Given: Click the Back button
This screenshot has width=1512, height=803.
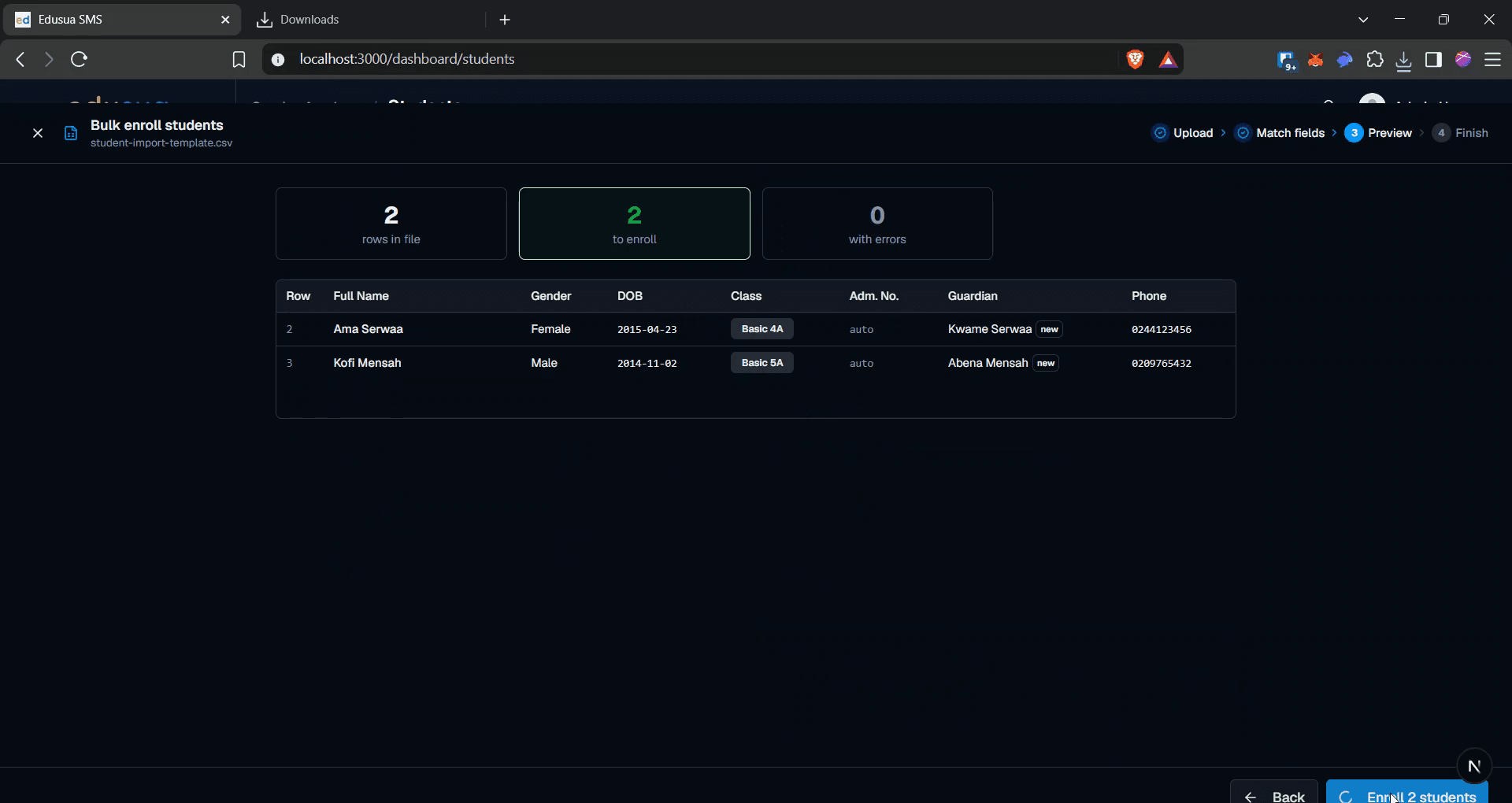Looking at the screenshot, I should tap(1274, 792).
